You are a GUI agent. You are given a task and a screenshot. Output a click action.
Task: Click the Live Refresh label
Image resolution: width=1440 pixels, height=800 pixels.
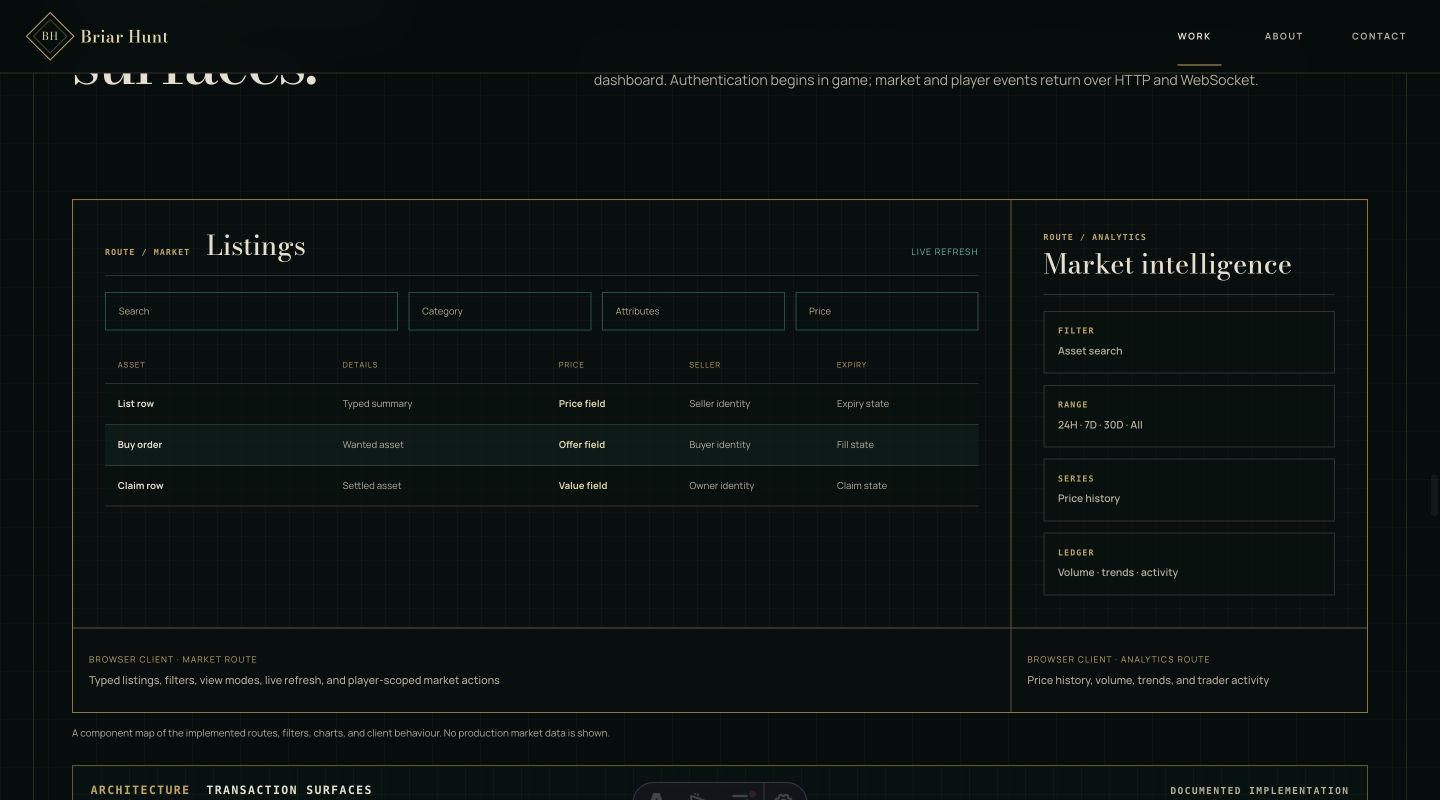(x=944, y=252)
